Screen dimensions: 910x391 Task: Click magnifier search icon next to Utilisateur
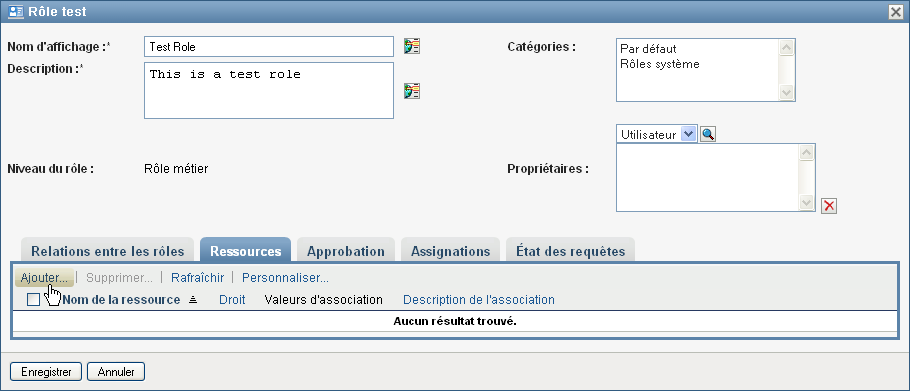pyautogui.click(x=708, y=135)
